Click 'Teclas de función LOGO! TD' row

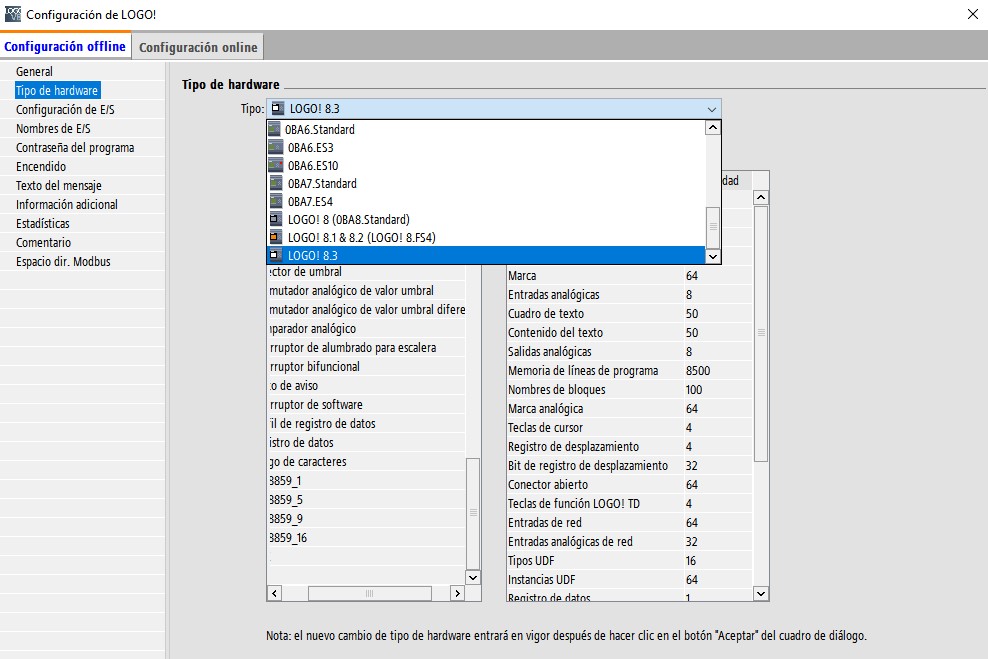tap(629, 503)
